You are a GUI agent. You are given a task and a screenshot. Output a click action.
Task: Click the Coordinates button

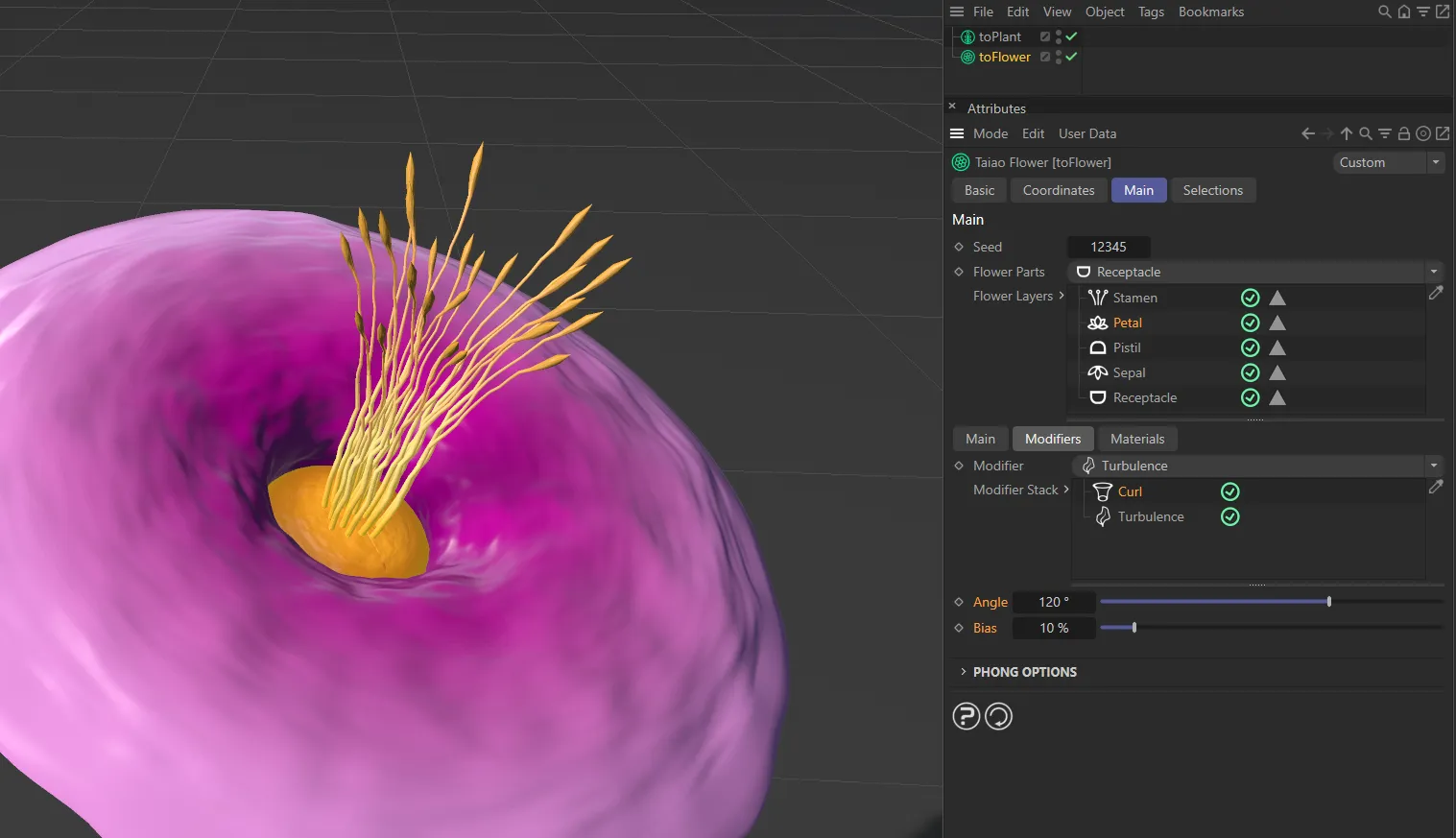tap(1059, 190)
